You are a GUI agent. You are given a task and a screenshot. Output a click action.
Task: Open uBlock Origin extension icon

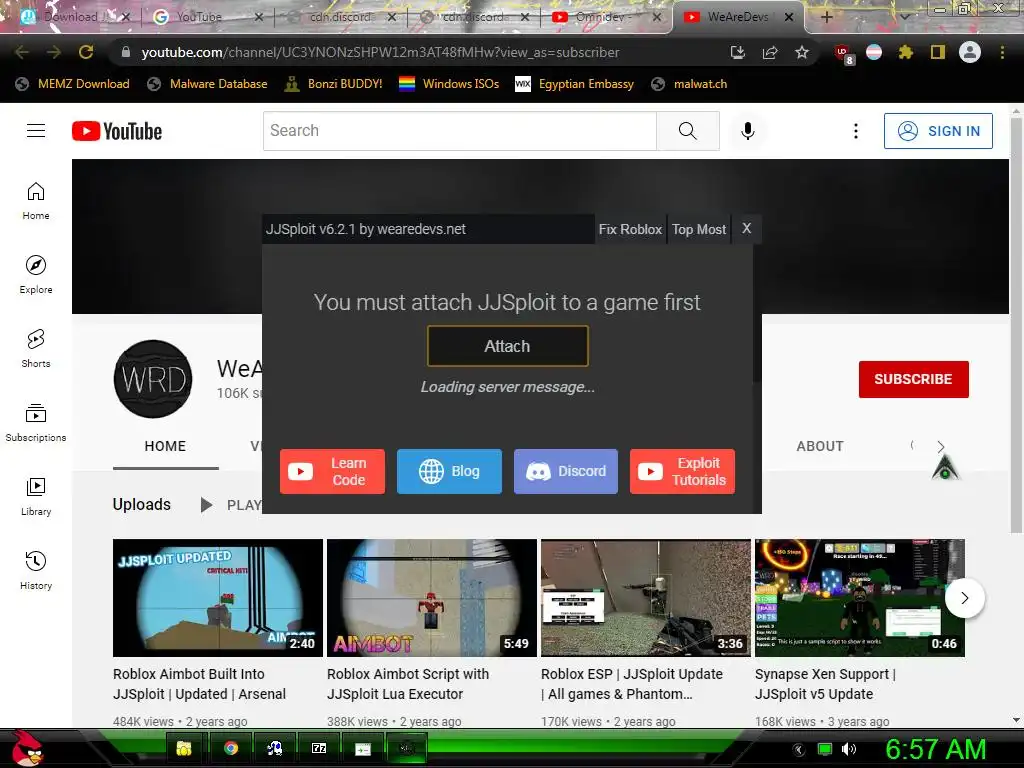point(843,54)
